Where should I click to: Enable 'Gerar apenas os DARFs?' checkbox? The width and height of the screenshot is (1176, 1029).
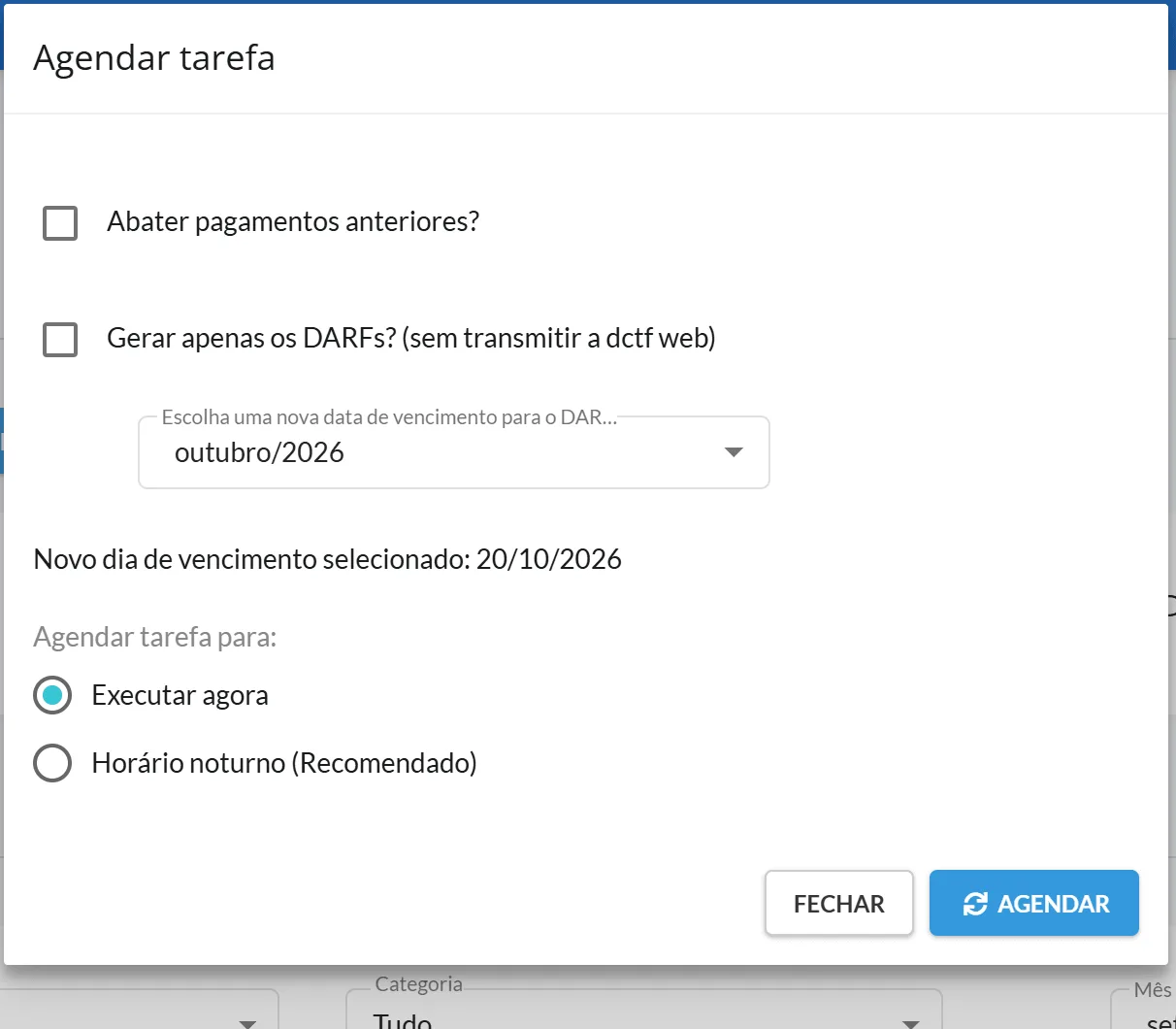click(x=60, y=339)
